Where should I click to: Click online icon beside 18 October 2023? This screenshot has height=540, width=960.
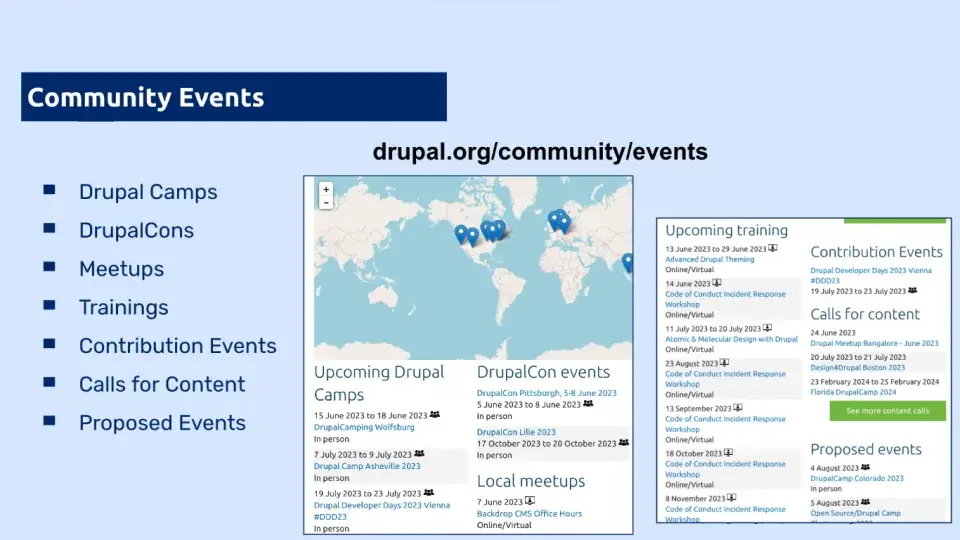728,453
